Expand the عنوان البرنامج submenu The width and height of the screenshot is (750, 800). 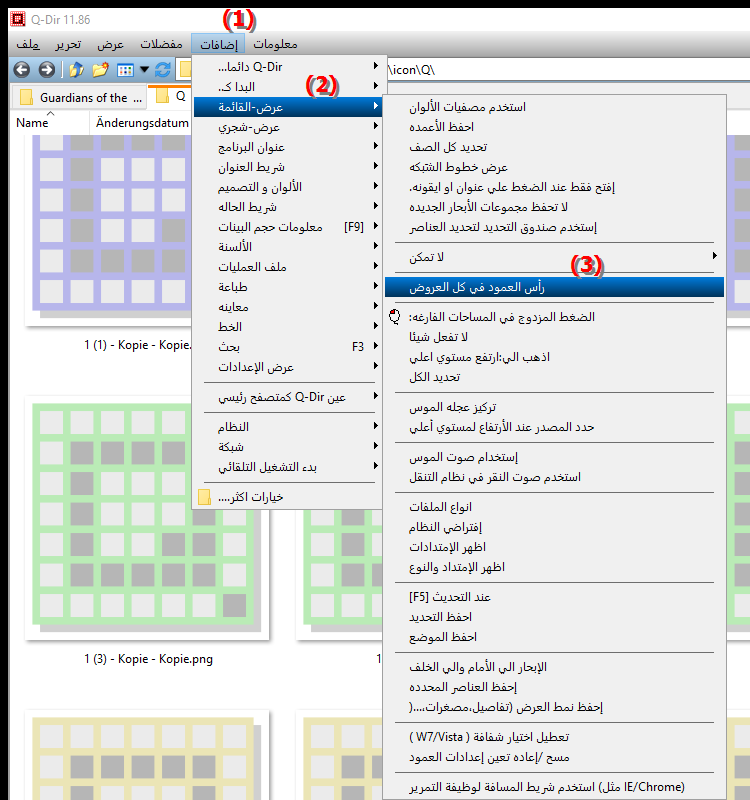(x=288, y=147)
